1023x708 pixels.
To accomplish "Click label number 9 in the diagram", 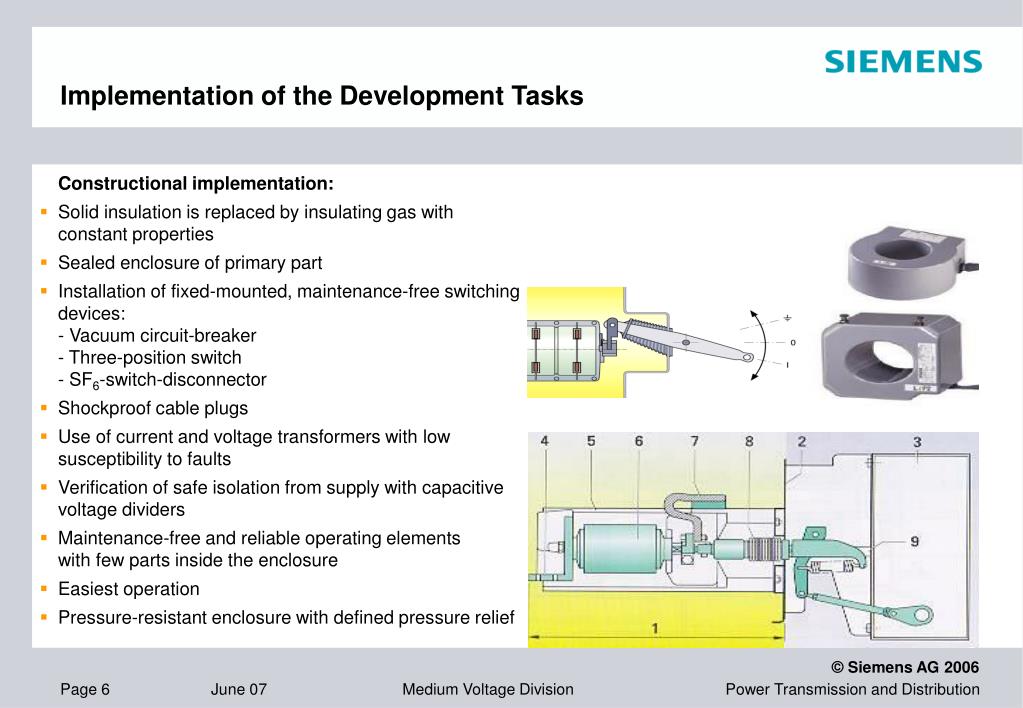I will coord(913,541).
